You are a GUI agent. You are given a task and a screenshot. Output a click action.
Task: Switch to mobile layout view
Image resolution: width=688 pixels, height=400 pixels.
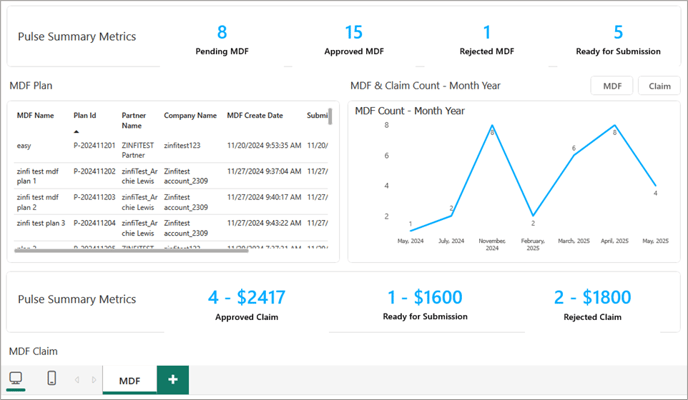[x=52, y=379]
